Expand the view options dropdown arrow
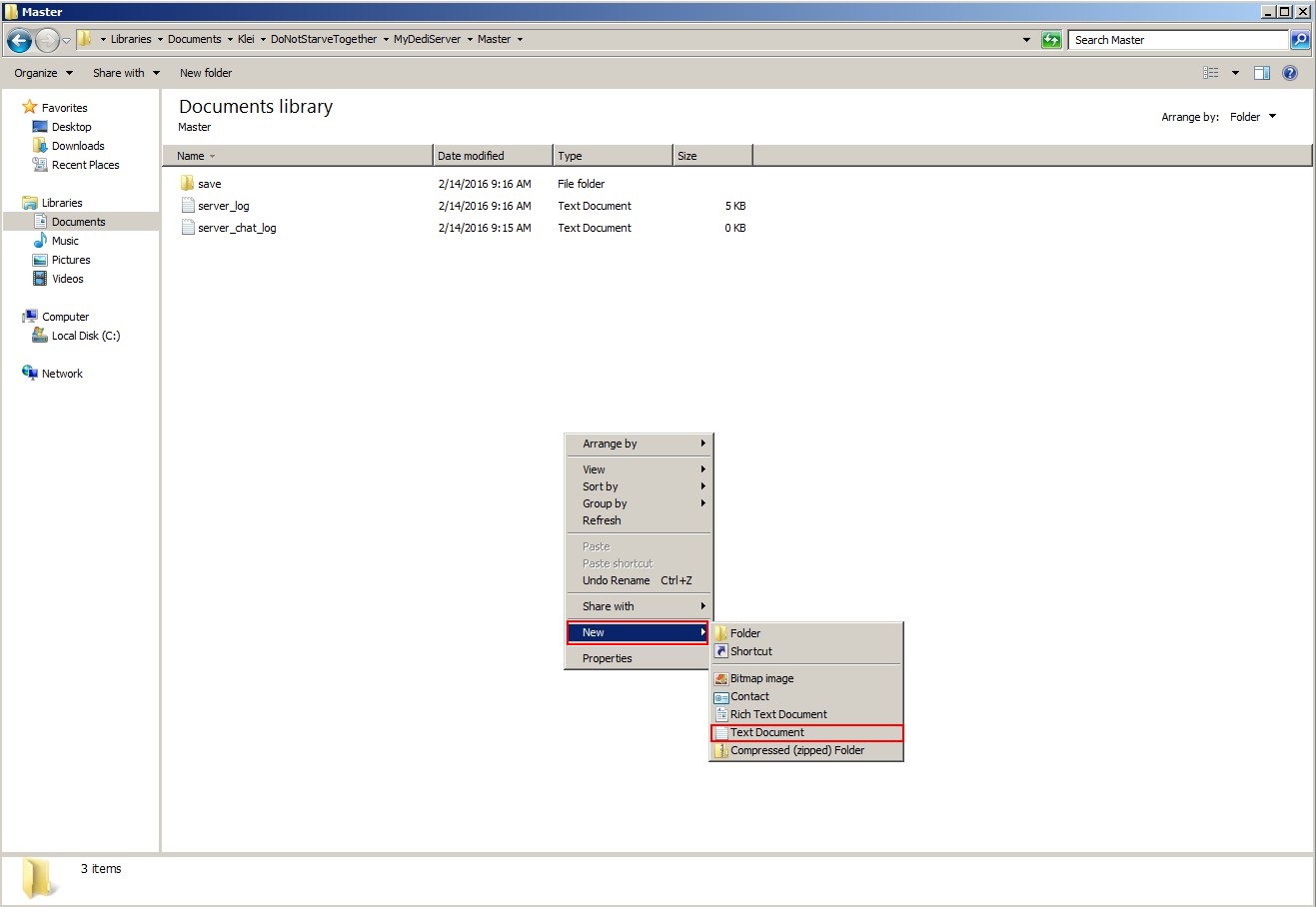Viewport: 1316px width, 907px height. click(x=1235, y=73)
